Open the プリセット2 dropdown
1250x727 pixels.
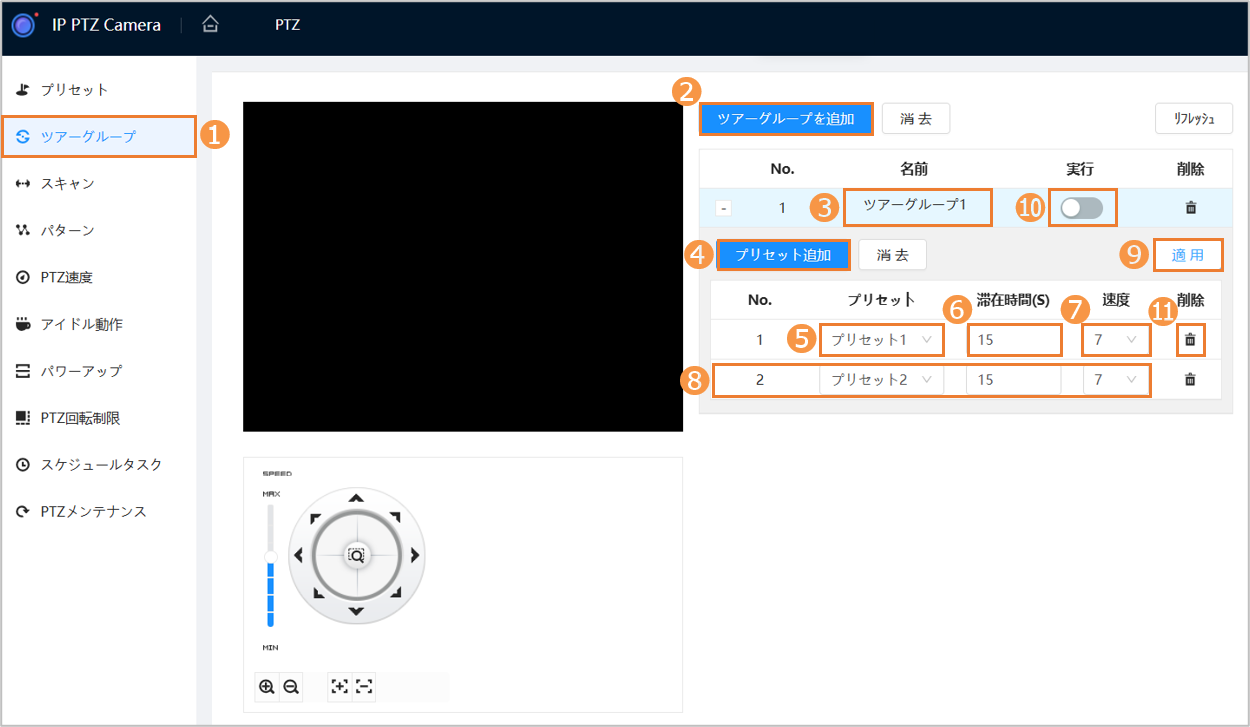(881, 380)
